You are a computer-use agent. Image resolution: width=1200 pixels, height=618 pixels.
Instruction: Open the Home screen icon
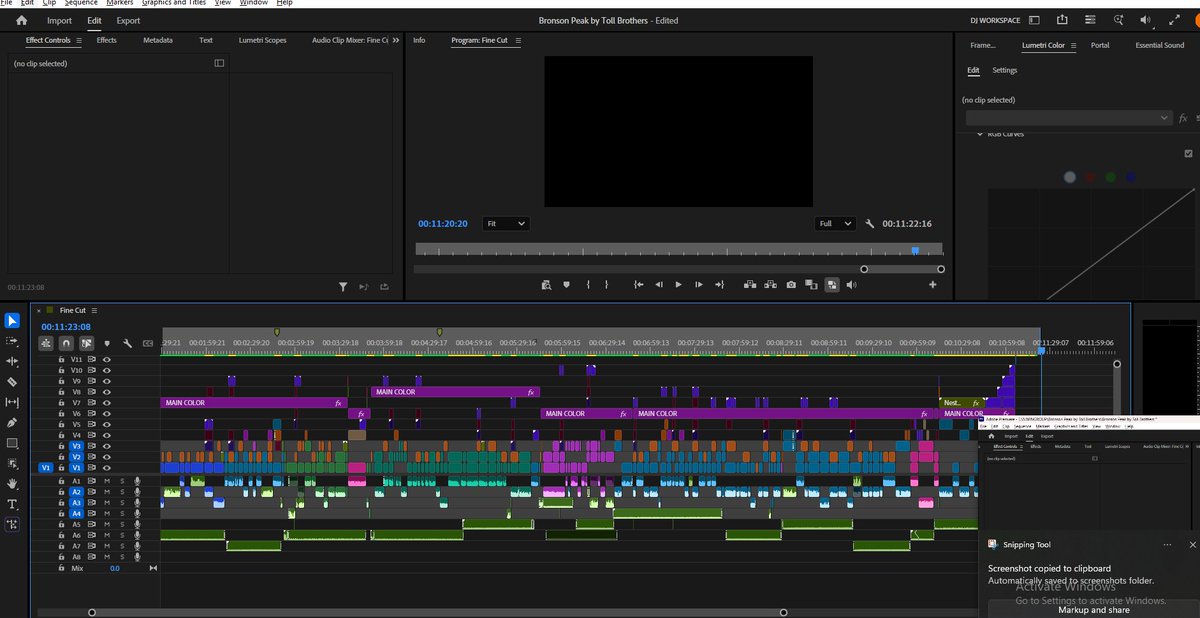pyautogui.click(x=21, y=20)
